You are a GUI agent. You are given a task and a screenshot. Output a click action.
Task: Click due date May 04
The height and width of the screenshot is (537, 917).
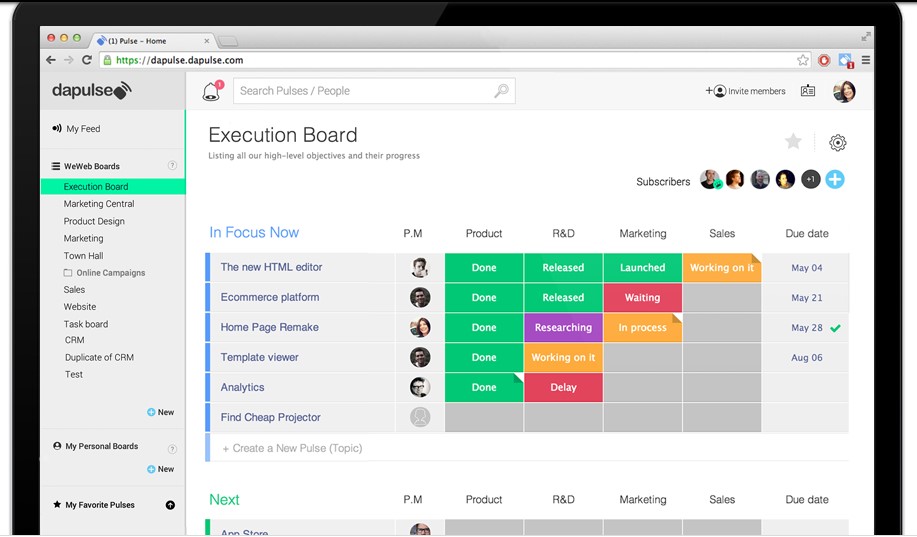click(x=806, y=267)
